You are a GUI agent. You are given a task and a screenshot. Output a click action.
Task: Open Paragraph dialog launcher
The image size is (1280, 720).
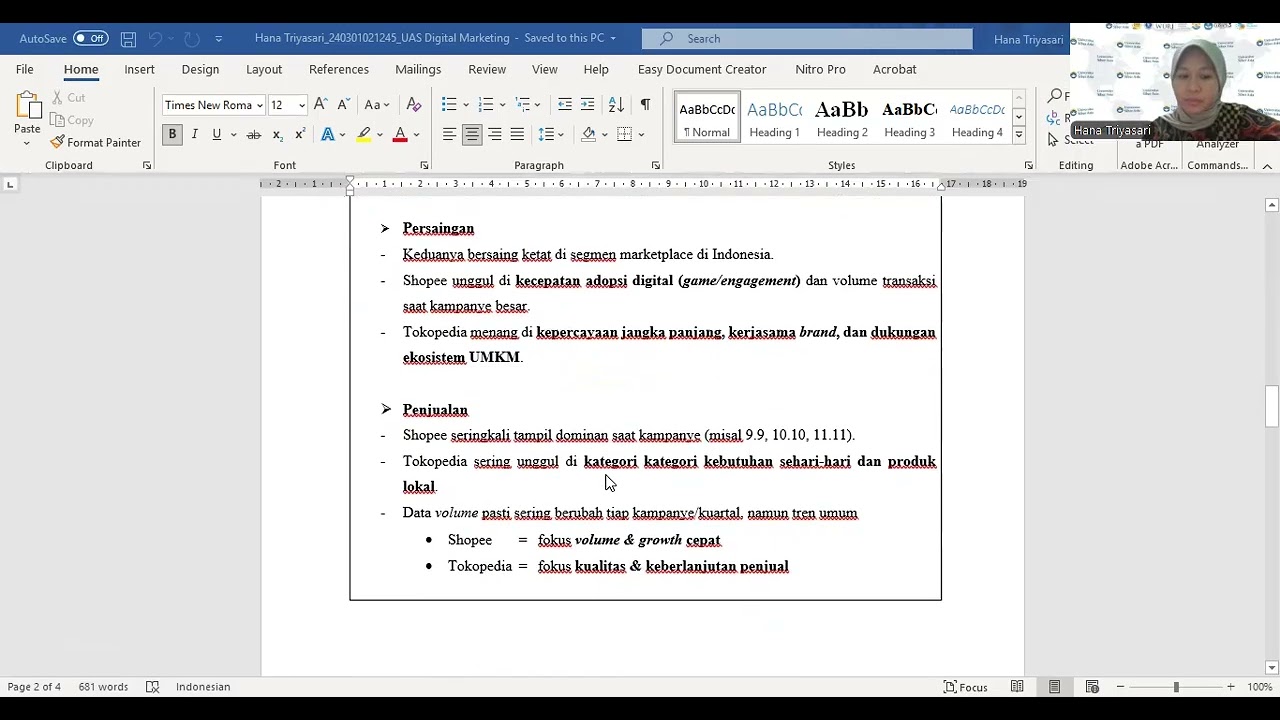click(656, 165)
